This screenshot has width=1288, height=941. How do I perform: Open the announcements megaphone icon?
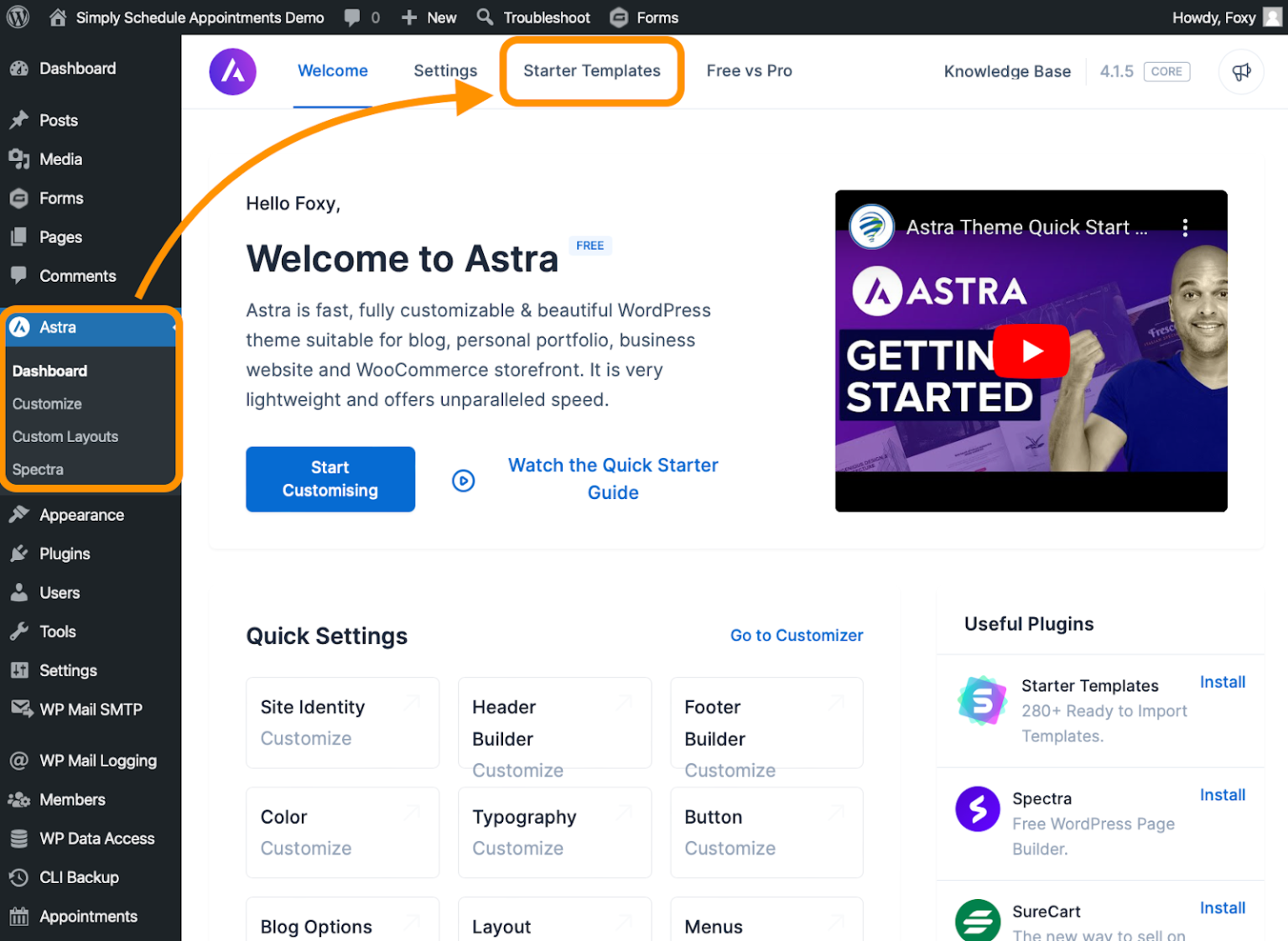1241,72
